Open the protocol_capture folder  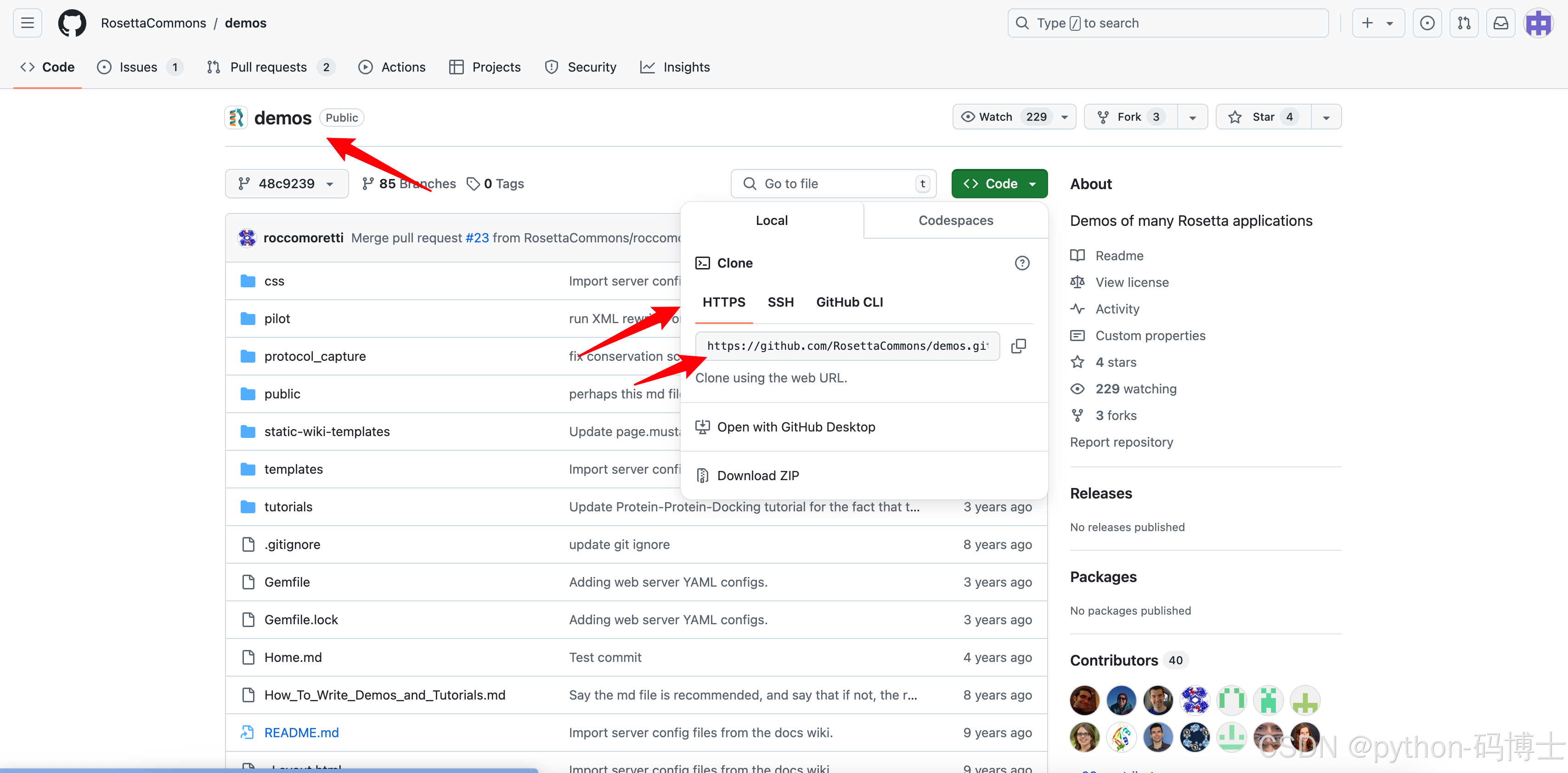315,356
